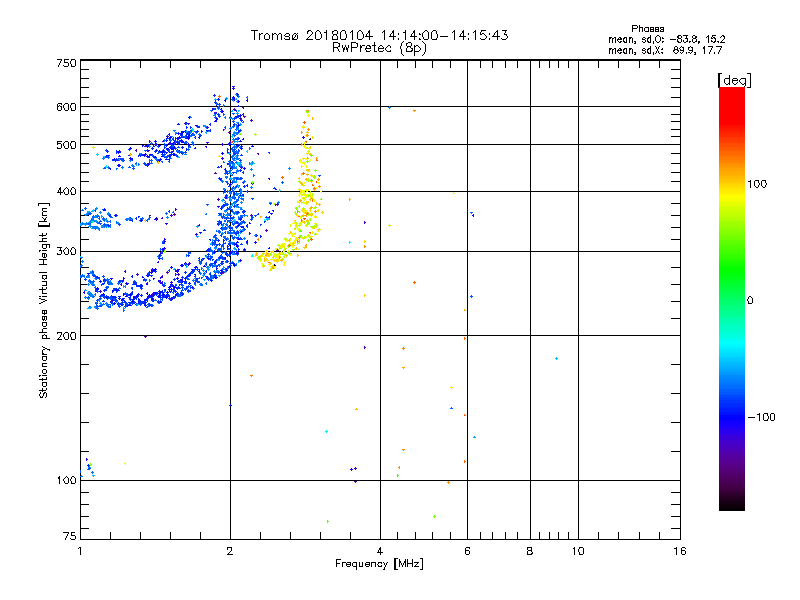Click the y-axis '100' tick label
800x600 pixels.
pyautogui.click(x=66, y=481)
